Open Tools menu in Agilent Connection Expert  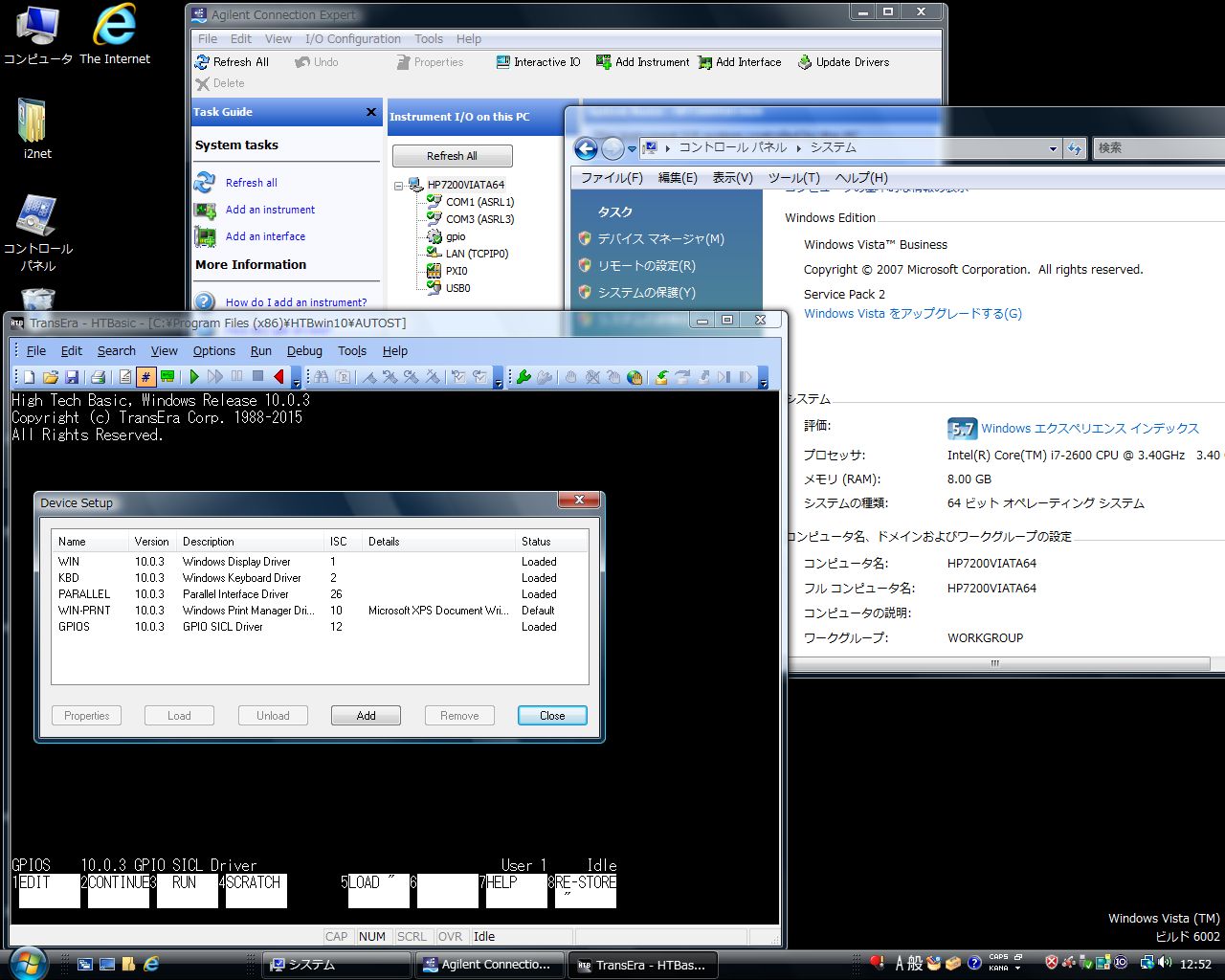[429, 39]
